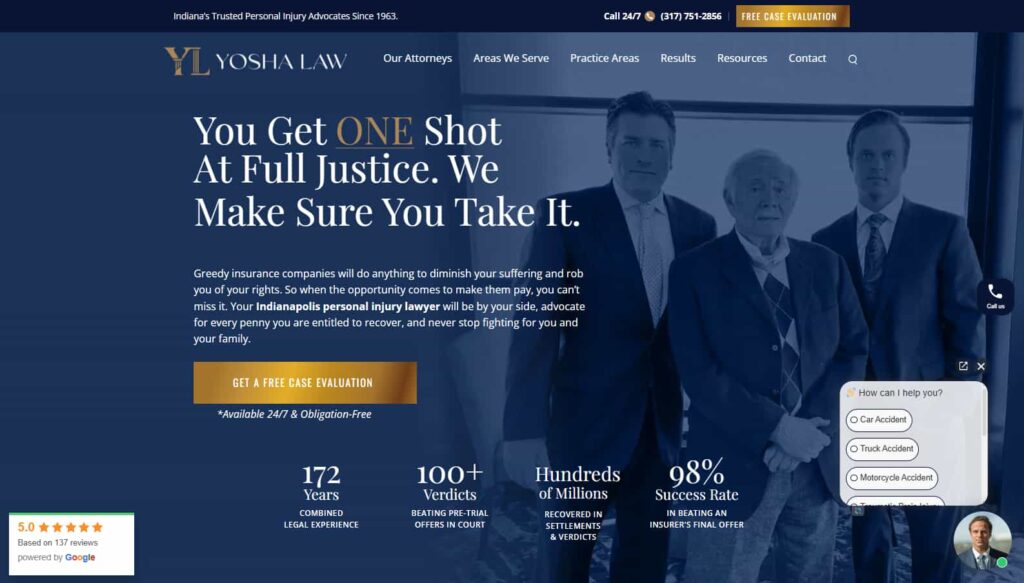The image size is (1024, 583).
Task: Open the Our Attorneys menu item
Action: point(417,58)
